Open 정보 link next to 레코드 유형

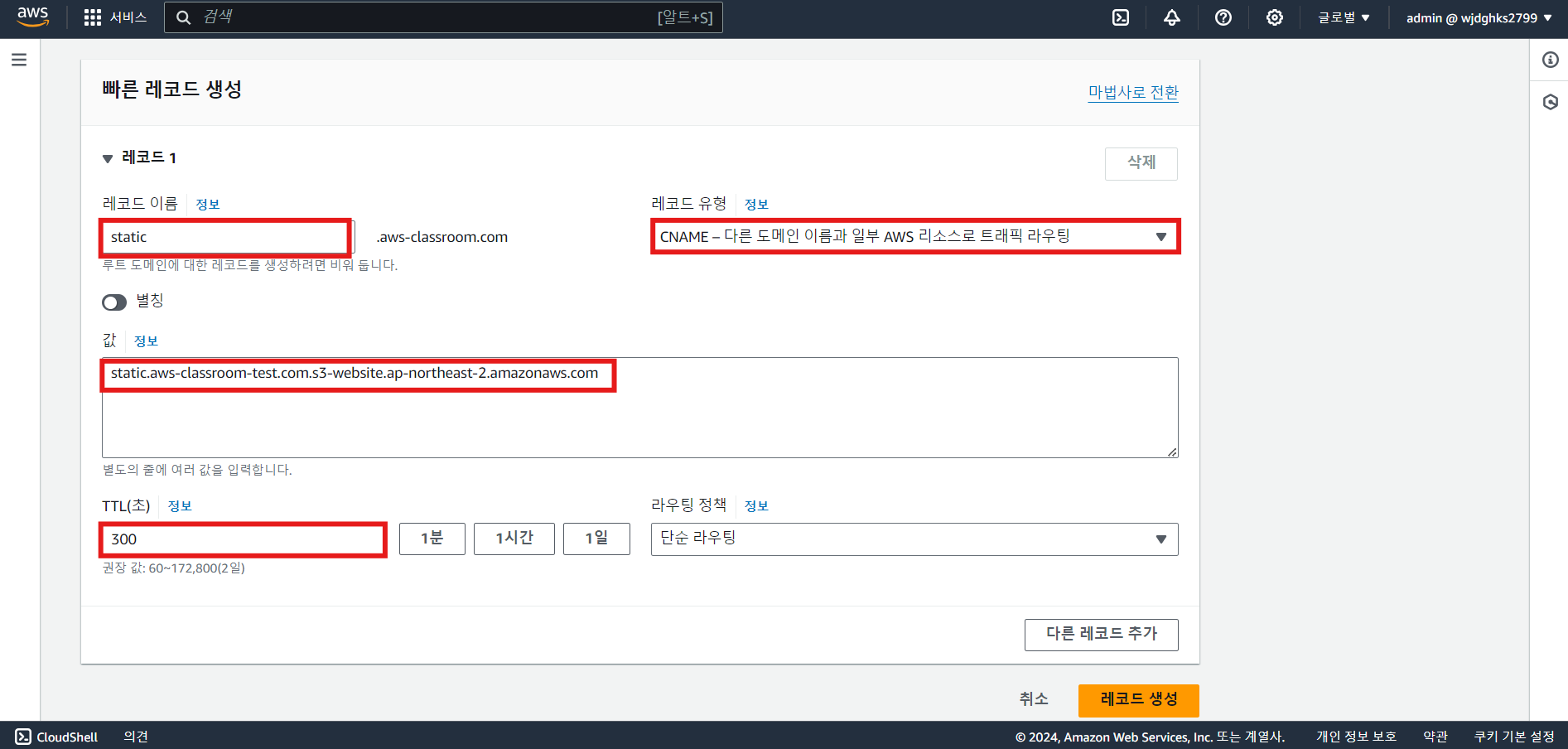pyautogui.click(x=756, y=205)
